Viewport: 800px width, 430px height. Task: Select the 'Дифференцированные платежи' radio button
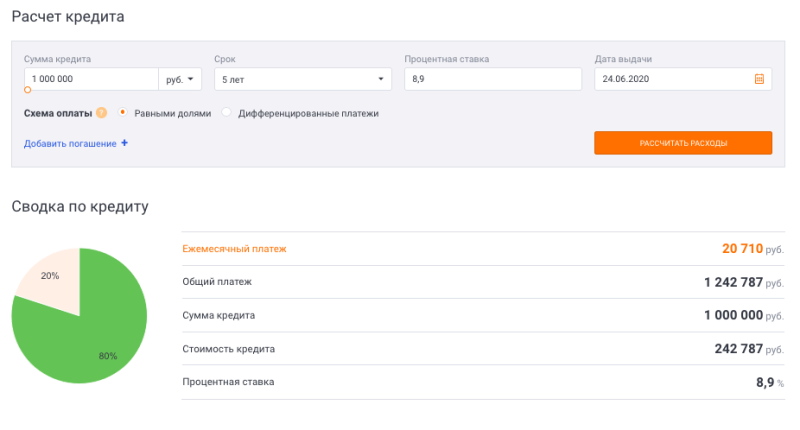coord(227,112)
